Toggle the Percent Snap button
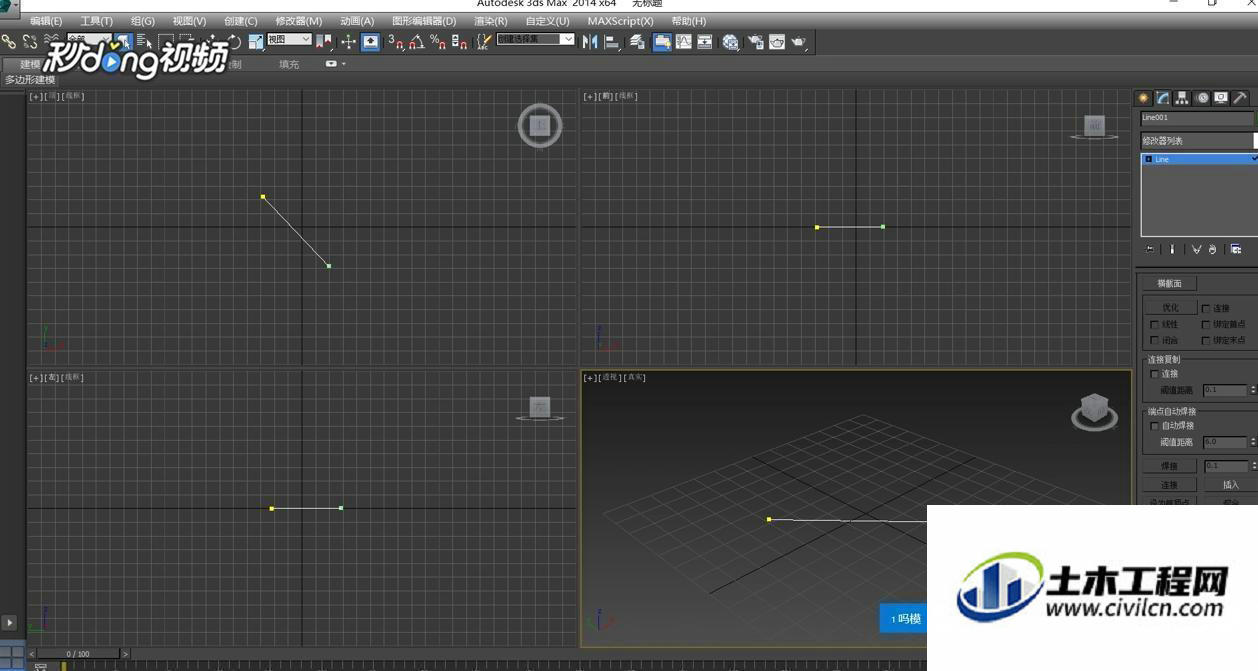Viewport: 1258px width, 671px height. click(438, 41)
